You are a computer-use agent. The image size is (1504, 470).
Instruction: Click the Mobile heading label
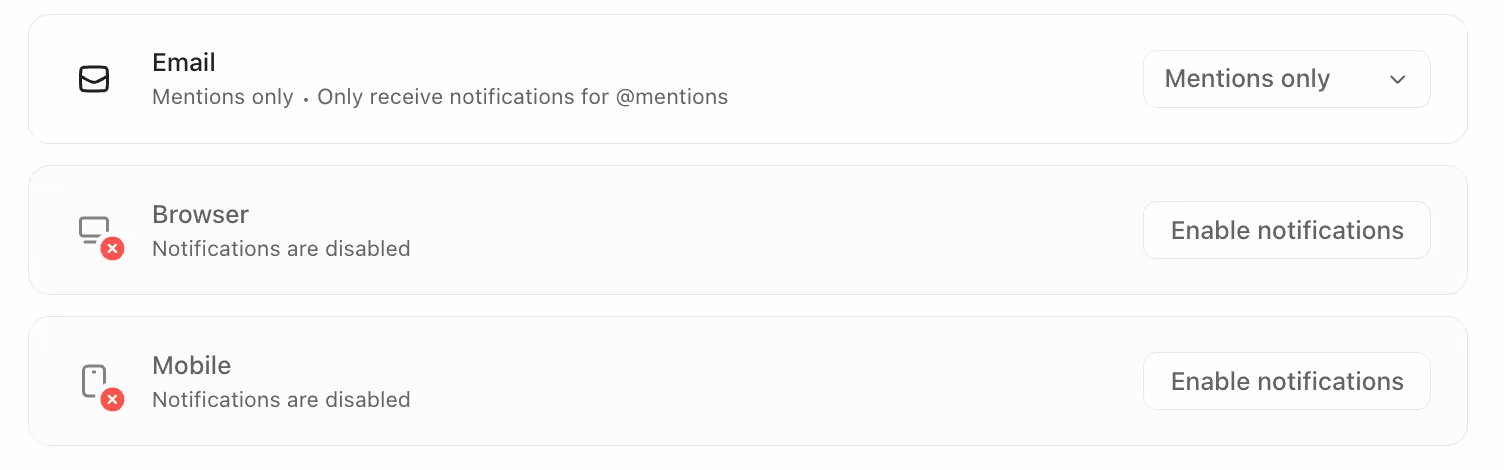point(191,365)
